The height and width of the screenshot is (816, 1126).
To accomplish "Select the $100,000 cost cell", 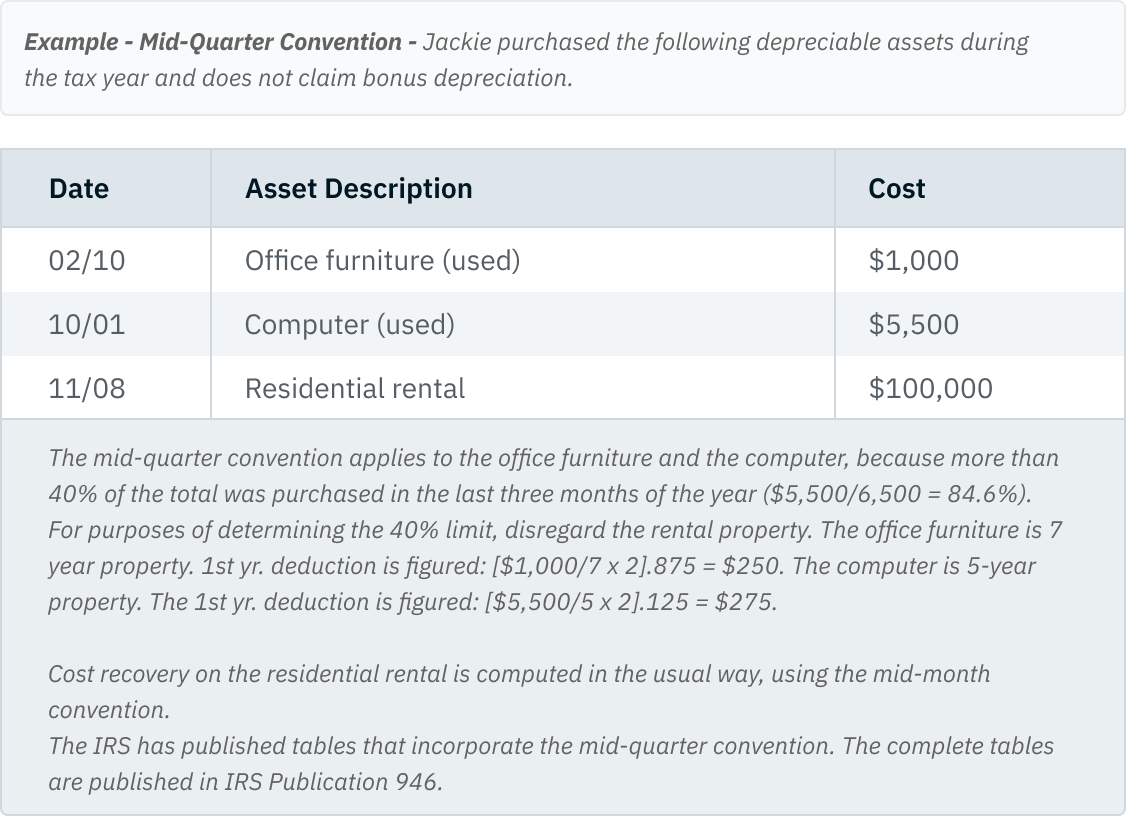I will tap(930, 388).
